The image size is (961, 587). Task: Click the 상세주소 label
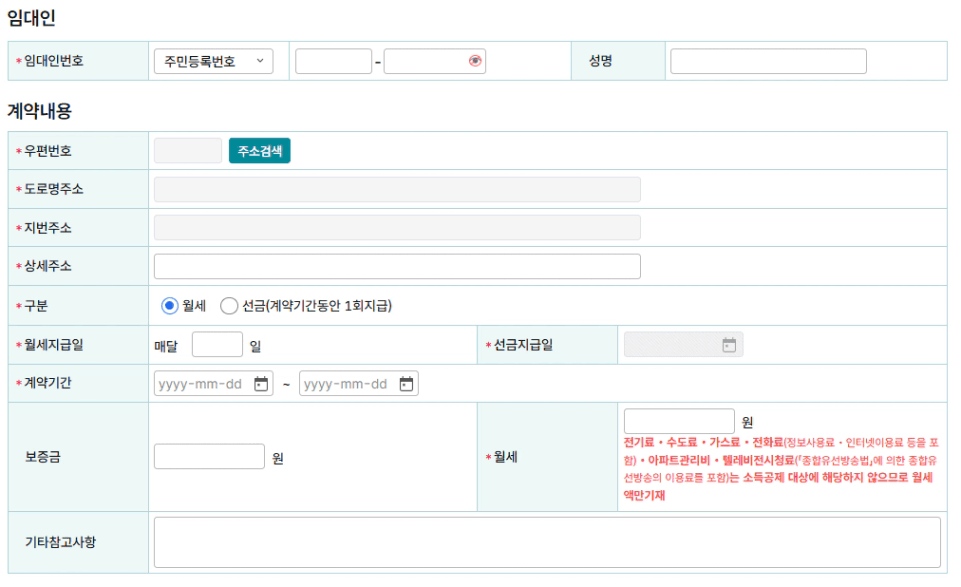click(47, 266)
